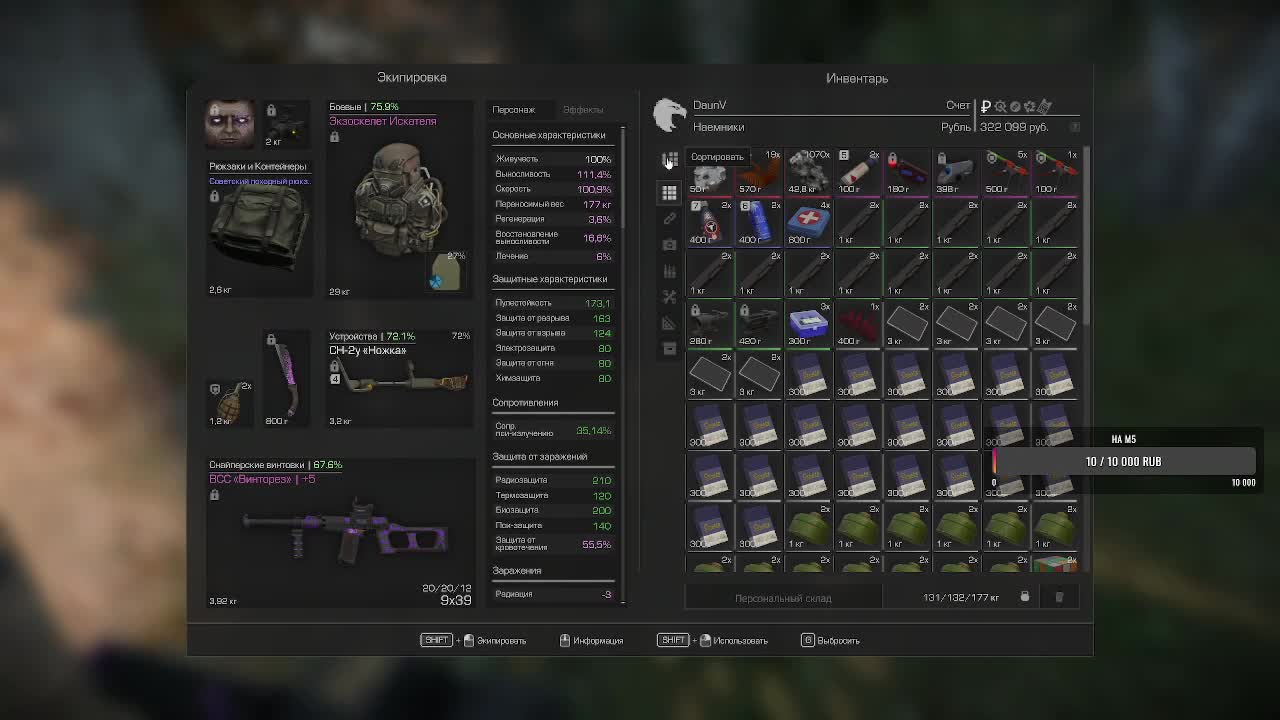Image resolution: width=1280 pixels, height=720 pixels.
Task: Click the Переносимый вес 177 кг row
Action: pyautogui.click(x=553, y=204)
